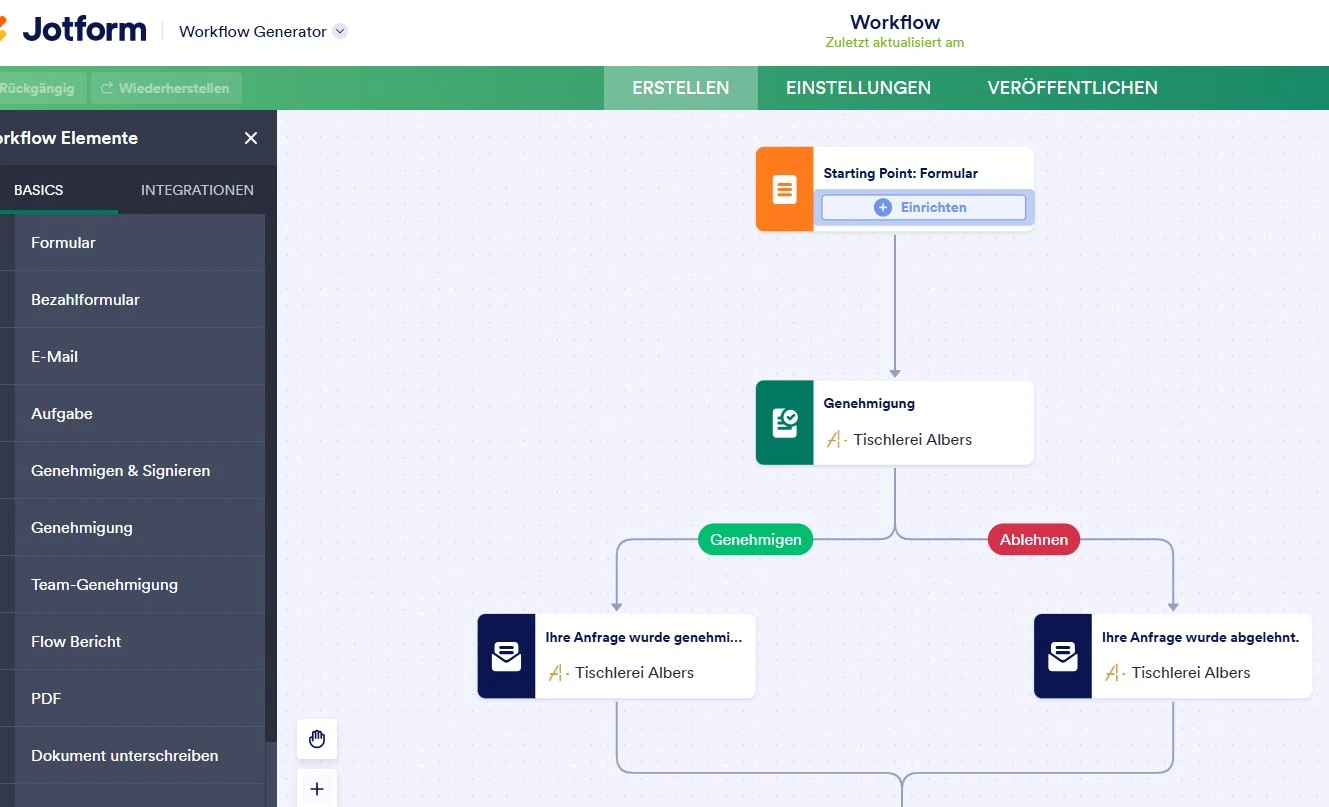
Task: Click the Genehmigen branch label
Action: [x=755, y=539]
